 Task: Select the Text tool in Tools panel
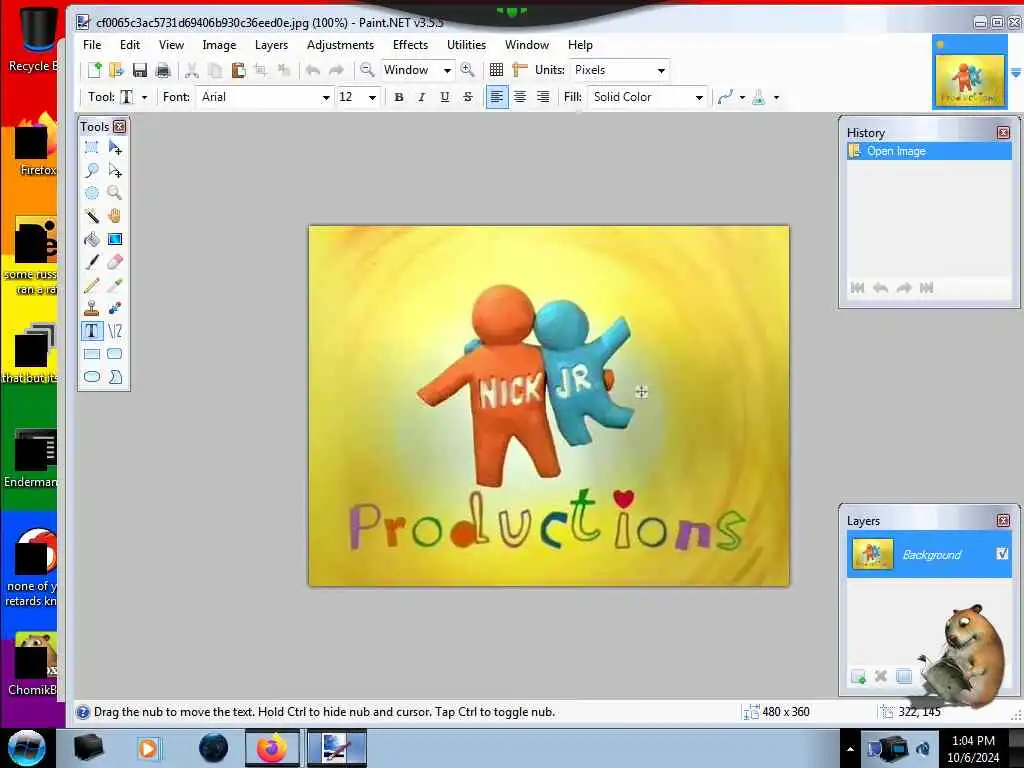click(92, 331)
